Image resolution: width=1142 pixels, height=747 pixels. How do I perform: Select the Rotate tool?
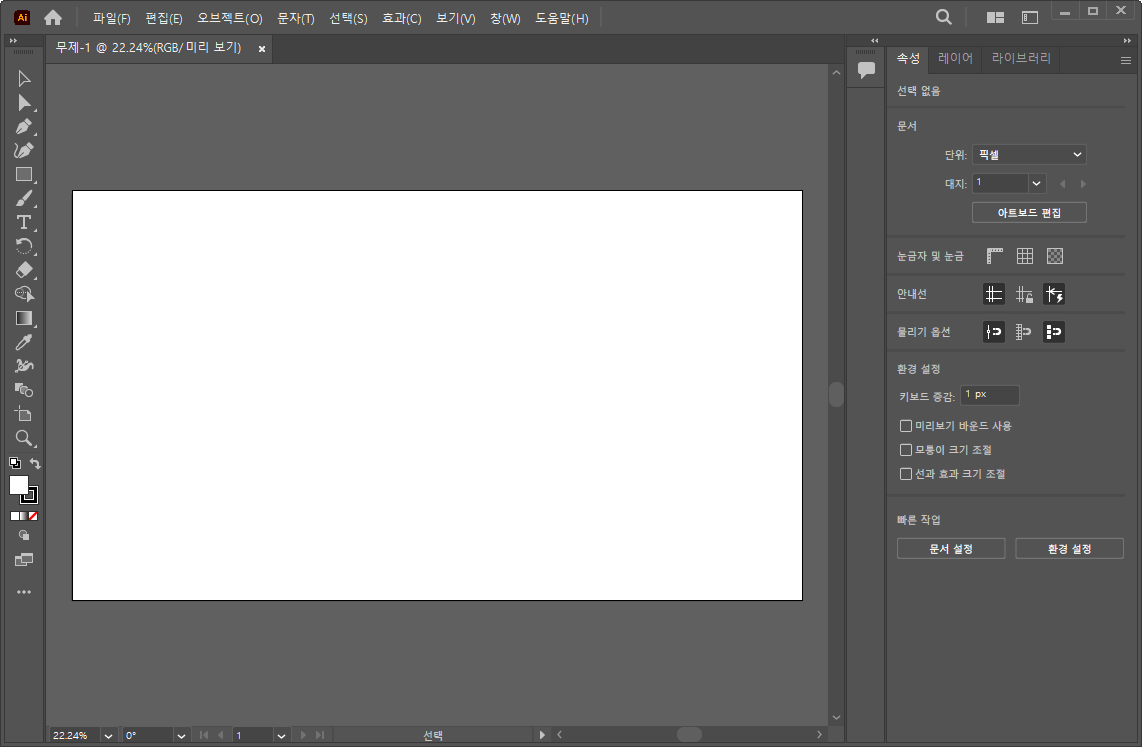(23, 246)
